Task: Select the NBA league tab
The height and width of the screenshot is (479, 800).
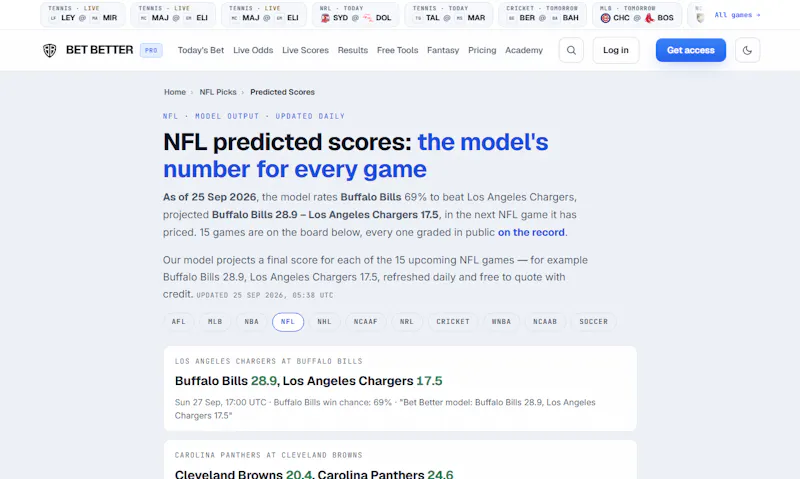Action: point(252,322)
